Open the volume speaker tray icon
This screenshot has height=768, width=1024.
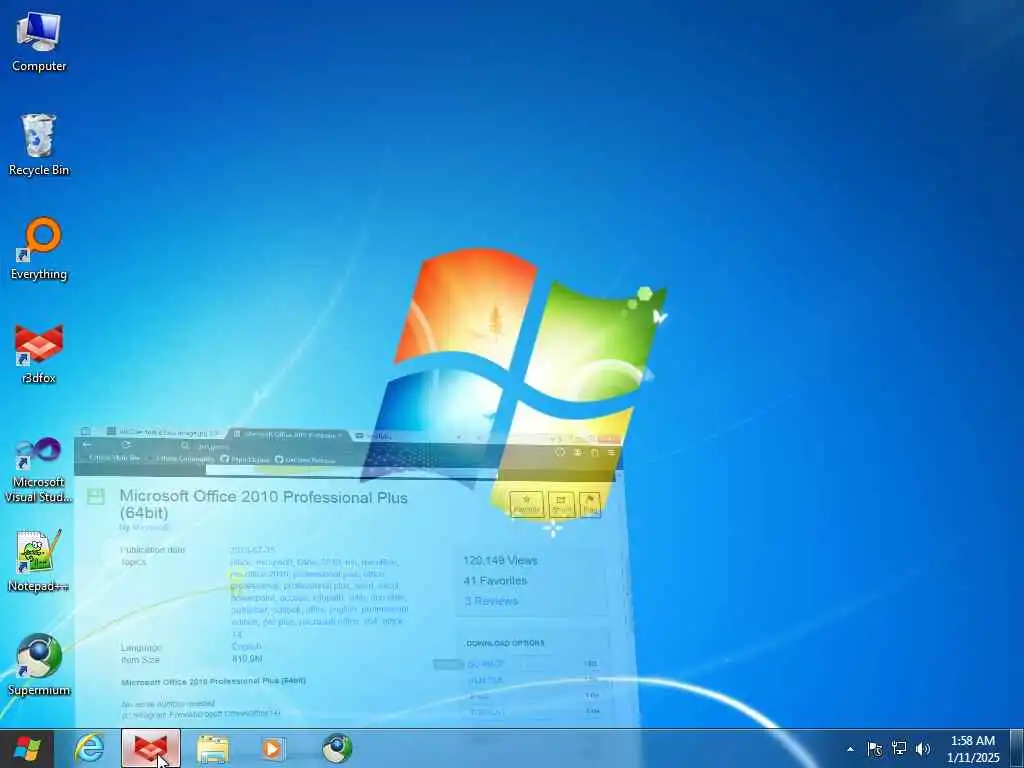[923, 749]
